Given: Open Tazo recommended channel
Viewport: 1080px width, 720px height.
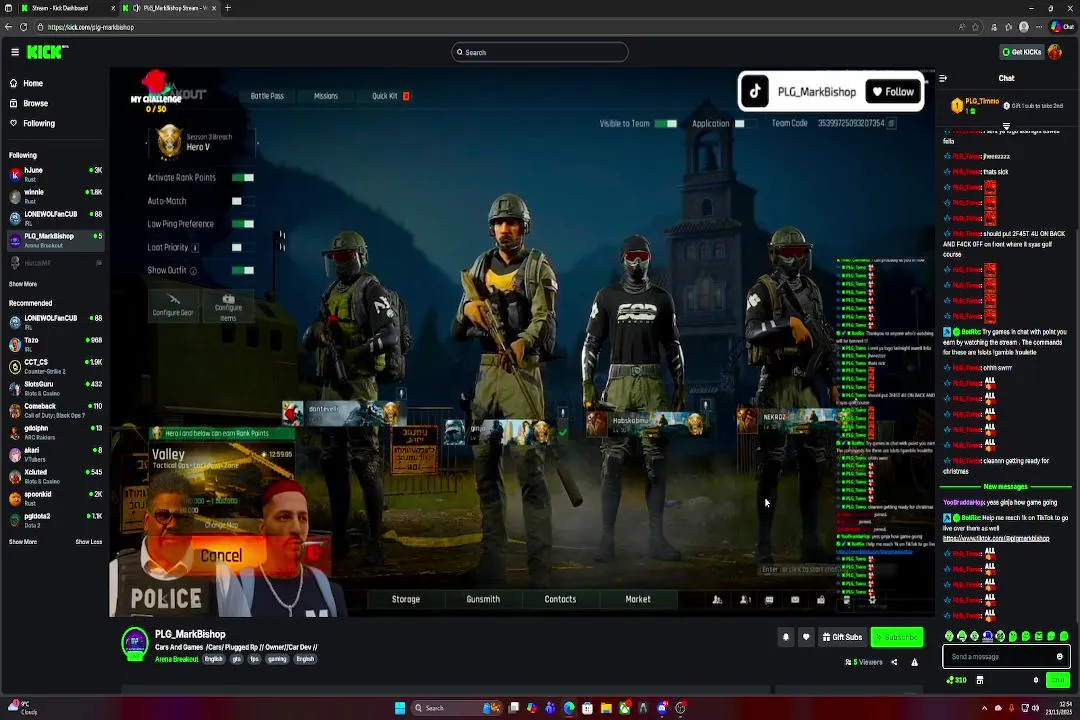Looking at the screenshot, I should [55, 344].
